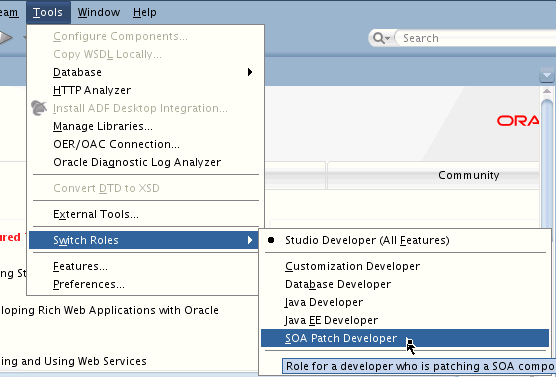Open the Database submenu
The height and width of the screenshot is (377, 556).
(145, 72)
